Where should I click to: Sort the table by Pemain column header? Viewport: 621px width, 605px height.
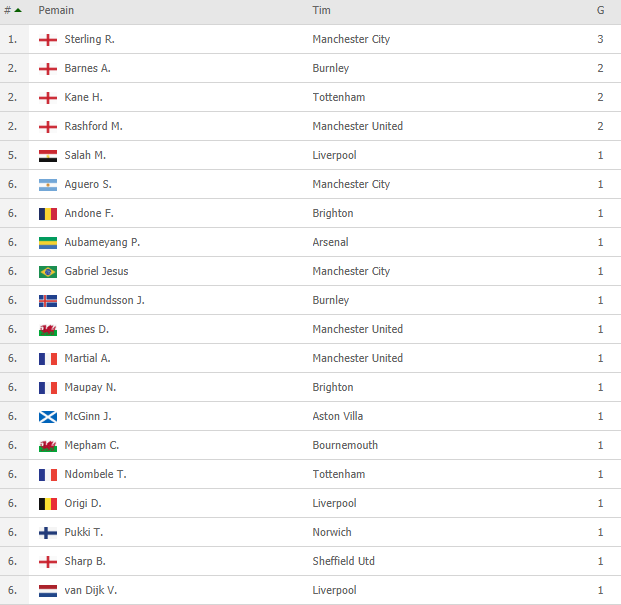[x=56, y=10]
